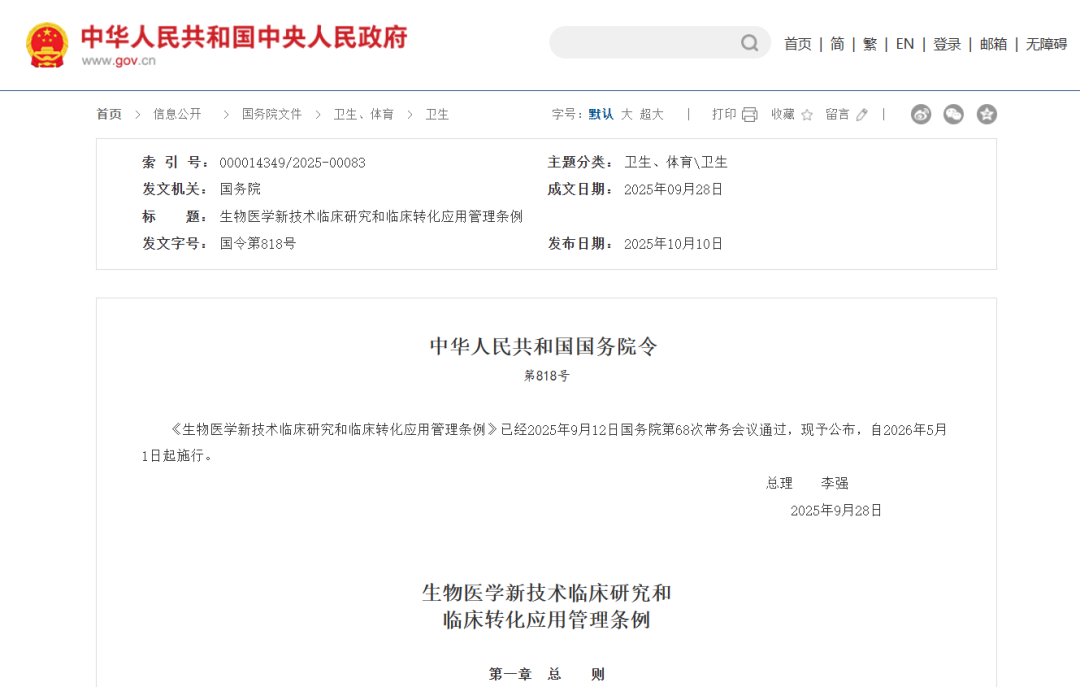Open the 邮箱 mailbox link
1080x687 pixels.
(x=993, y=44)
